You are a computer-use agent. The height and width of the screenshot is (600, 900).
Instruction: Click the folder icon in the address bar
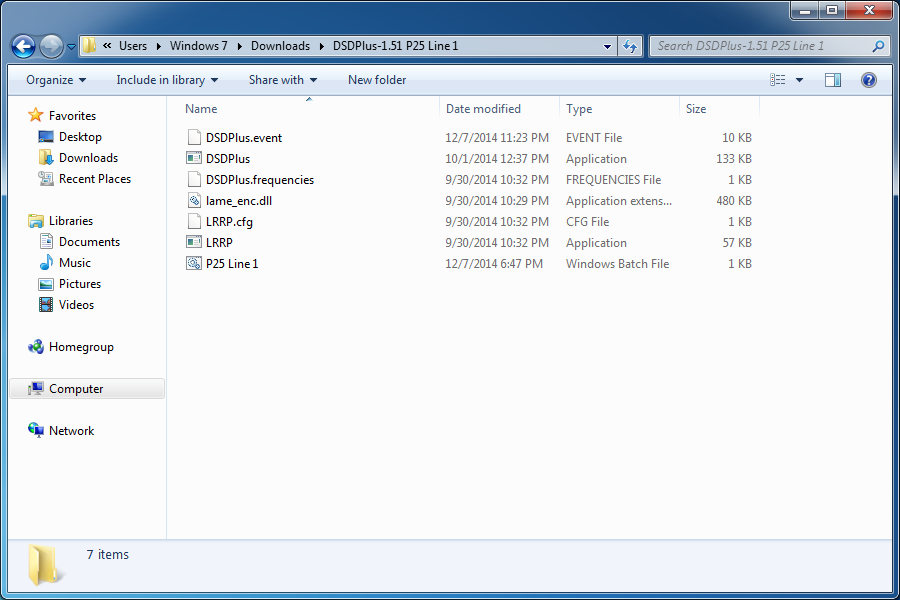pyautogui.click(x=89, y=46)
